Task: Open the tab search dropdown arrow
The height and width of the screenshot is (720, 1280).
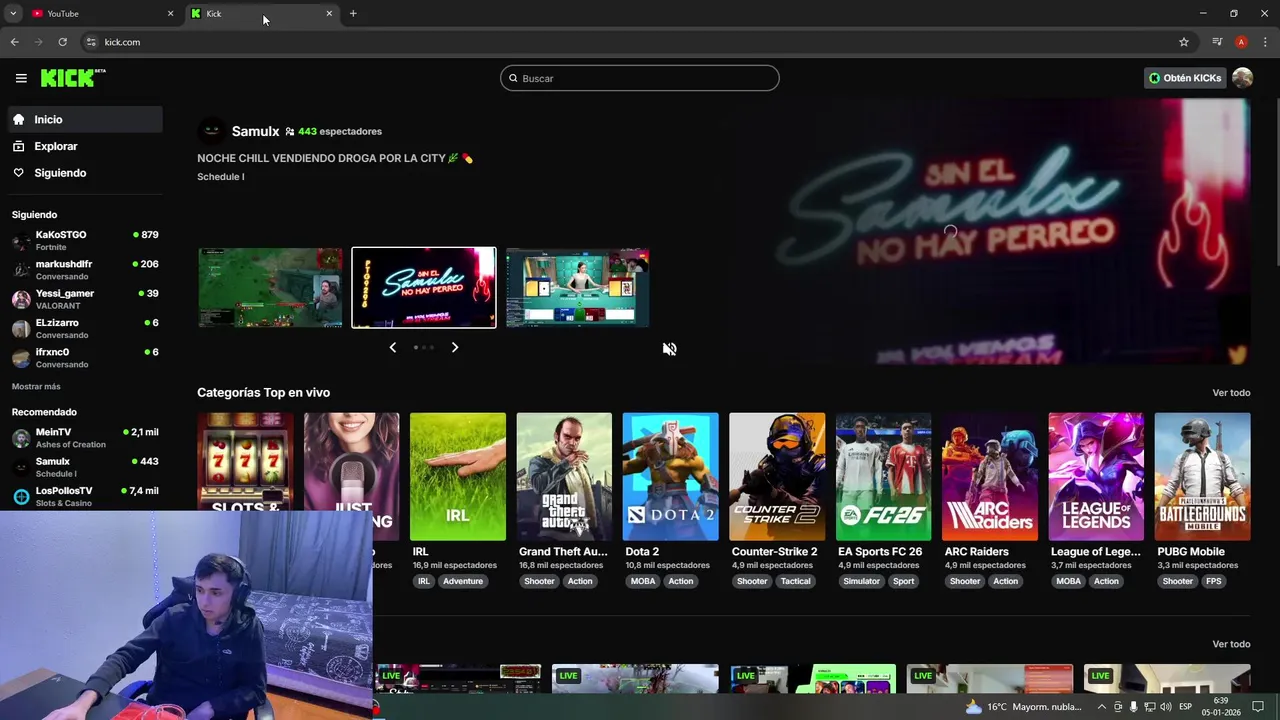Action: [x=13, y=13]
